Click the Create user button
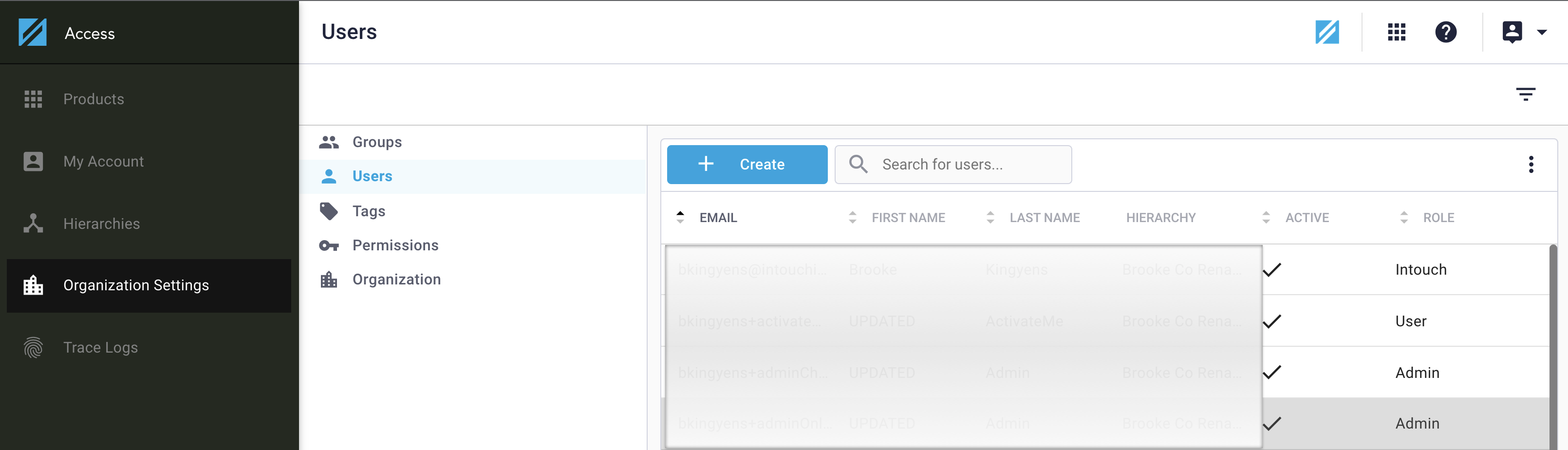 [x=747, y=165]
